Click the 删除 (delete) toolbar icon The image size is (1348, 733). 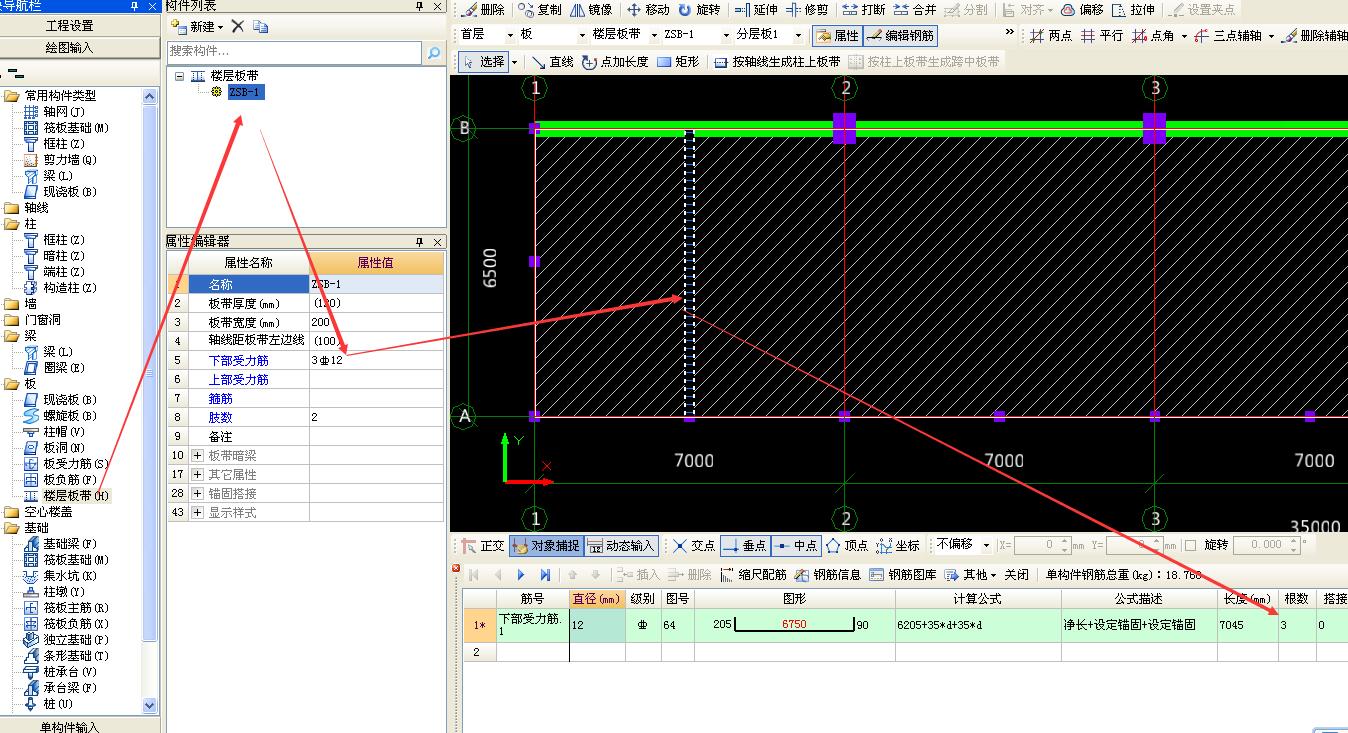point(483,10)
